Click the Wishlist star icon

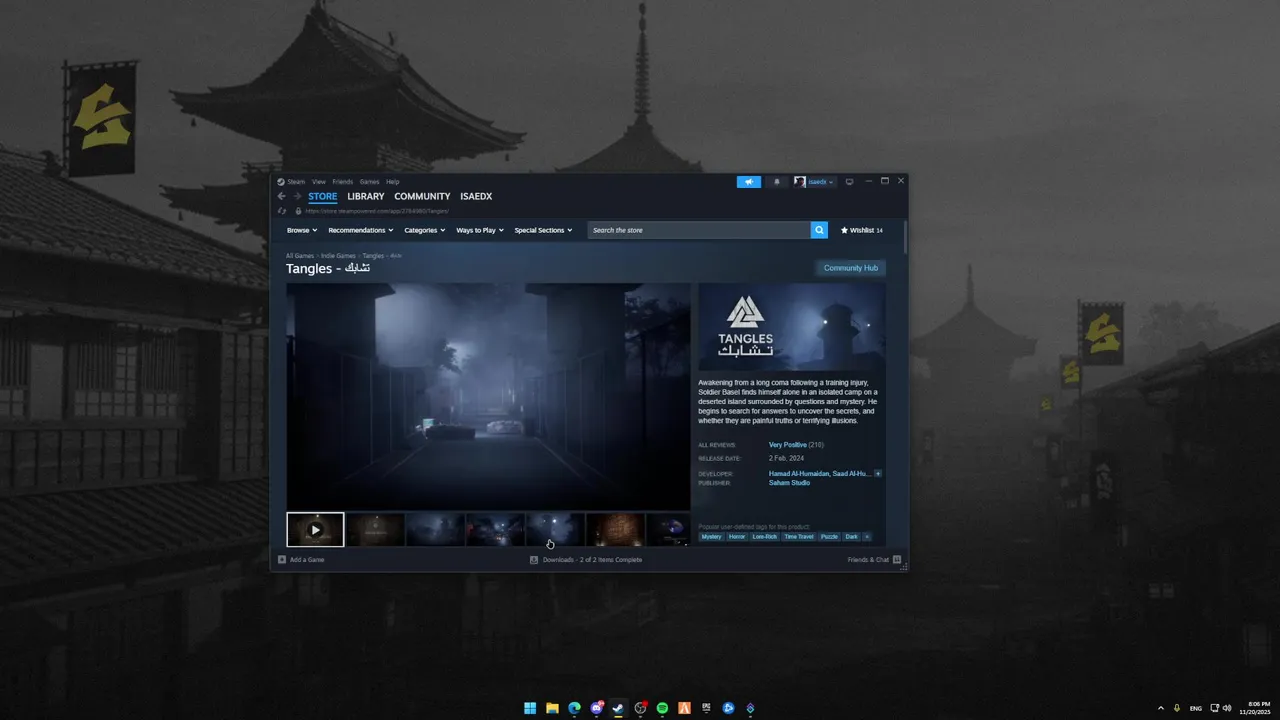coord(844,230)
